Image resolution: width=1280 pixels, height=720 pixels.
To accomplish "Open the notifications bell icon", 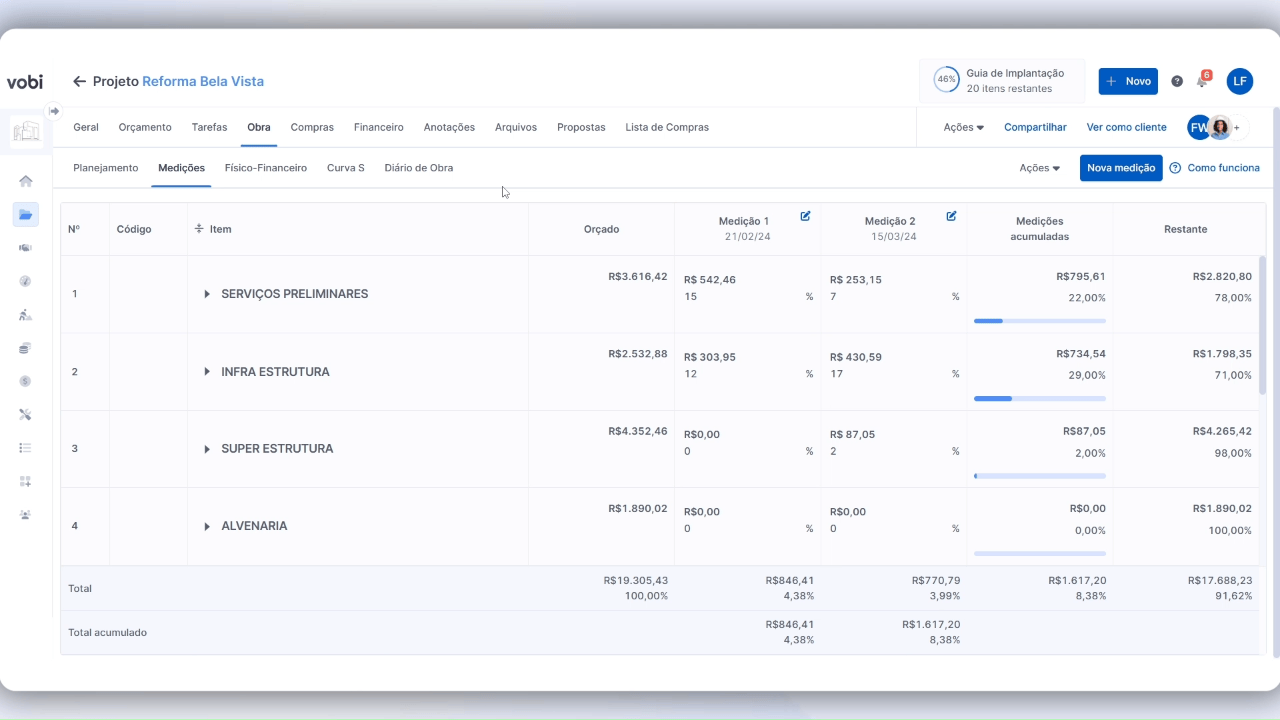I will pyautogui.click(x=1202, y=81).
